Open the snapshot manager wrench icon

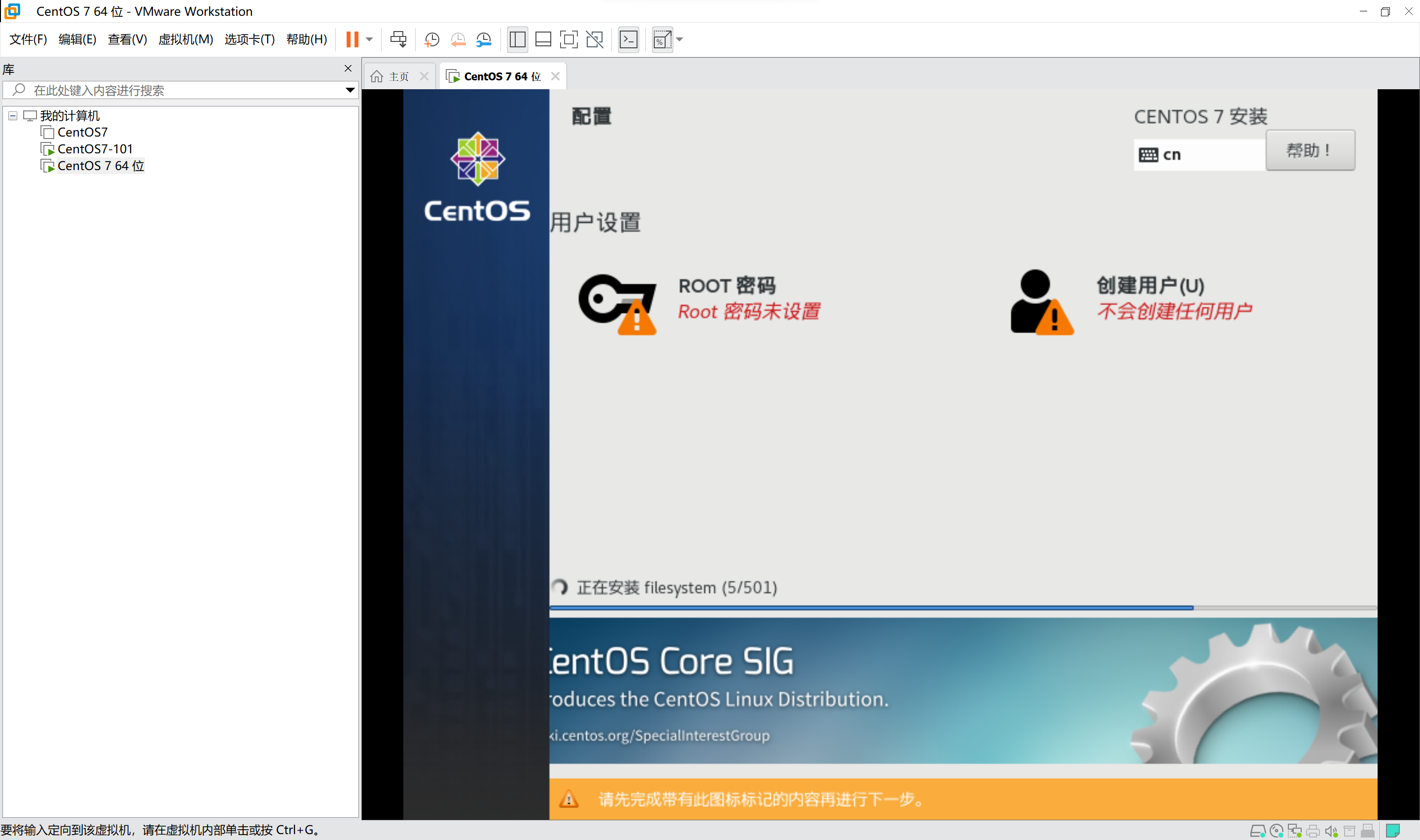point(484,39)
